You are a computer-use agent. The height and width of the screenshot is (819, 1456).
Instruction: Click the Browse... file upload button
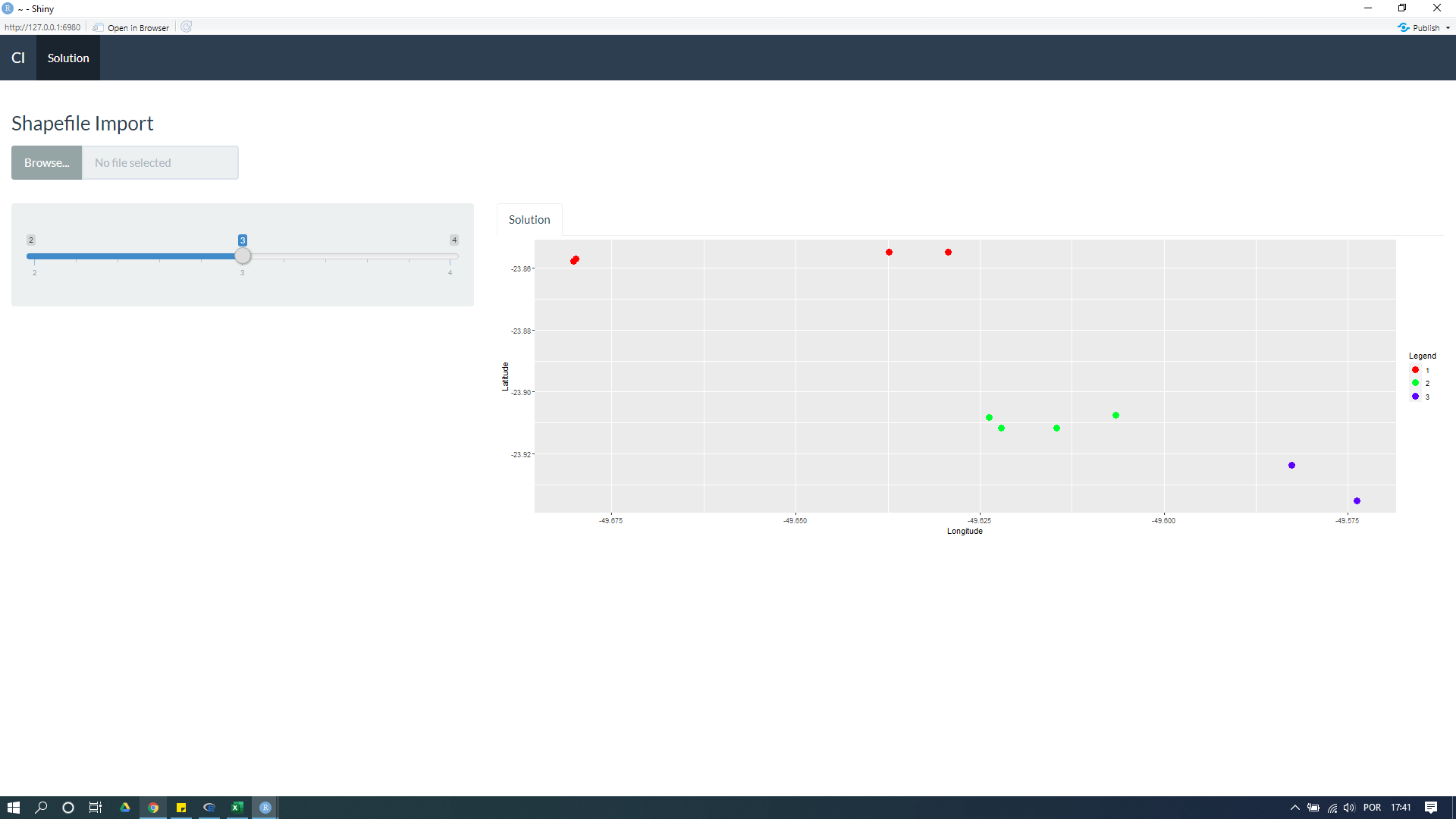[x=46, y=163]
